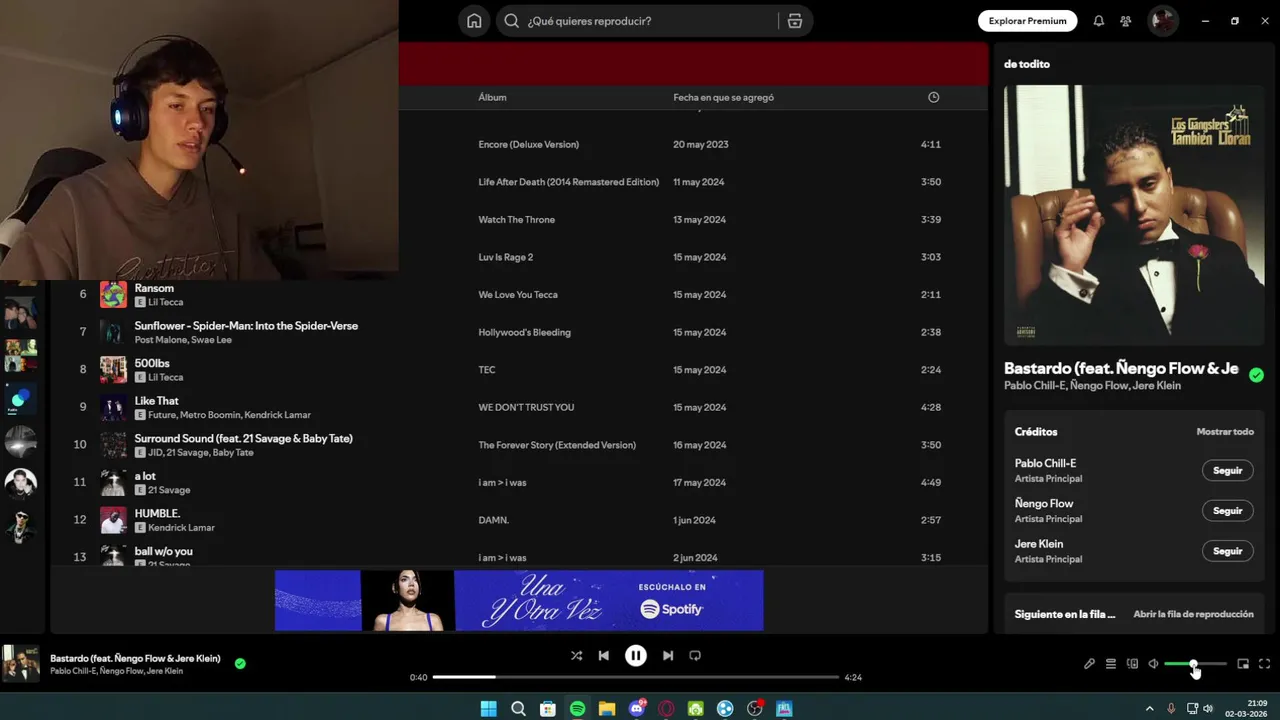Open the Encore (Deluxe Version) album link

(528, 144)
